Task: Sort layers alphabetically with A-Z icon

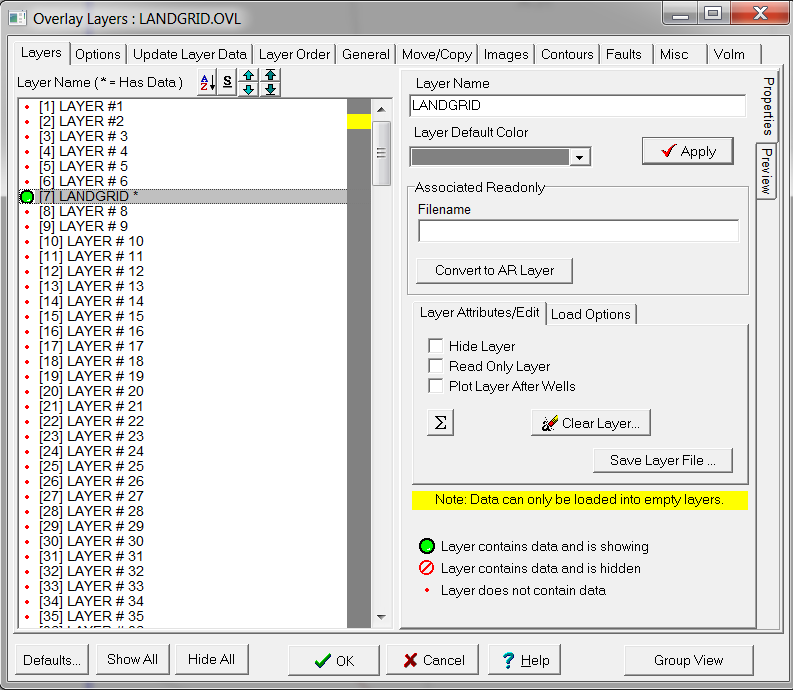Action: pyautogui.click(x=207, y=82)
